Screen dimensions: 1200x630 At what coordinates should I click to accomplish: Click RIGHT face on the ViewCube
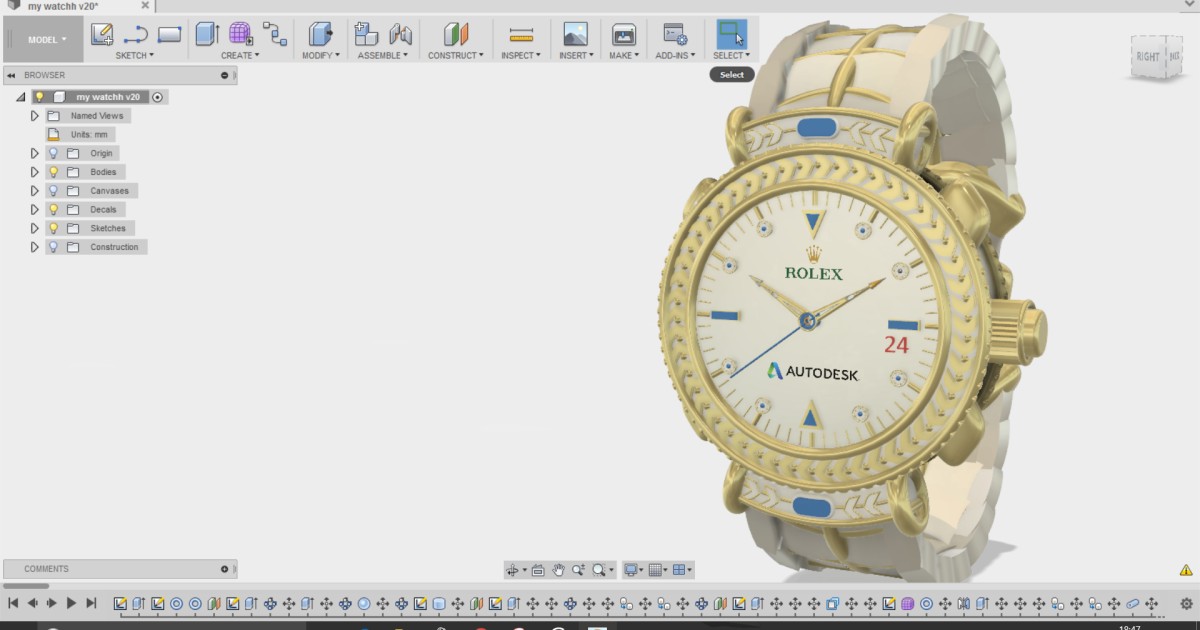(1148, 57)
